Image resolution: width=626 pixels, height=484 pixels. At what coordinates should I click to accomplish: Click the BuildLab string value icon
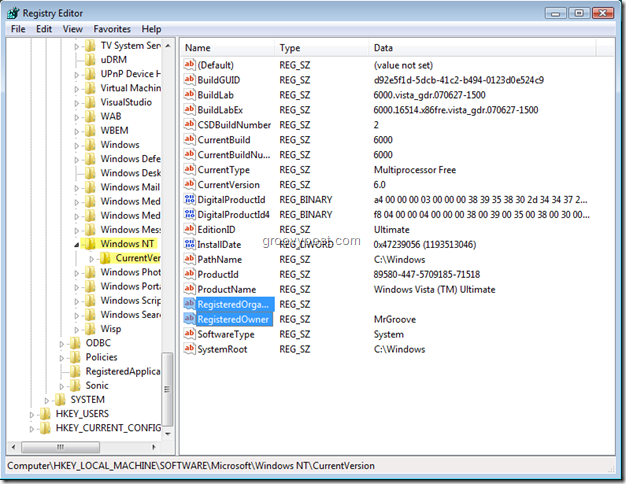(189, 95)
